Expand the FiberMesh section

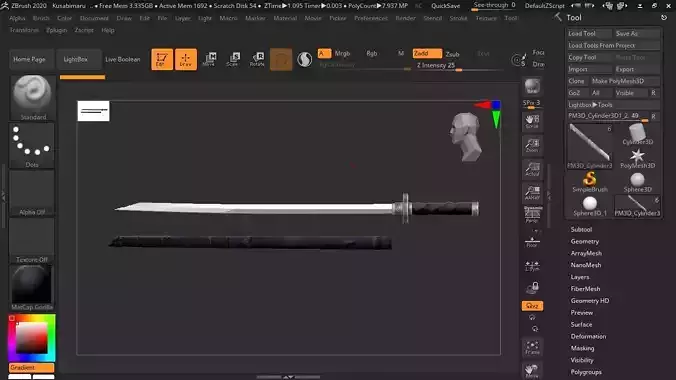pyautogui.click(x=585, y=289)
